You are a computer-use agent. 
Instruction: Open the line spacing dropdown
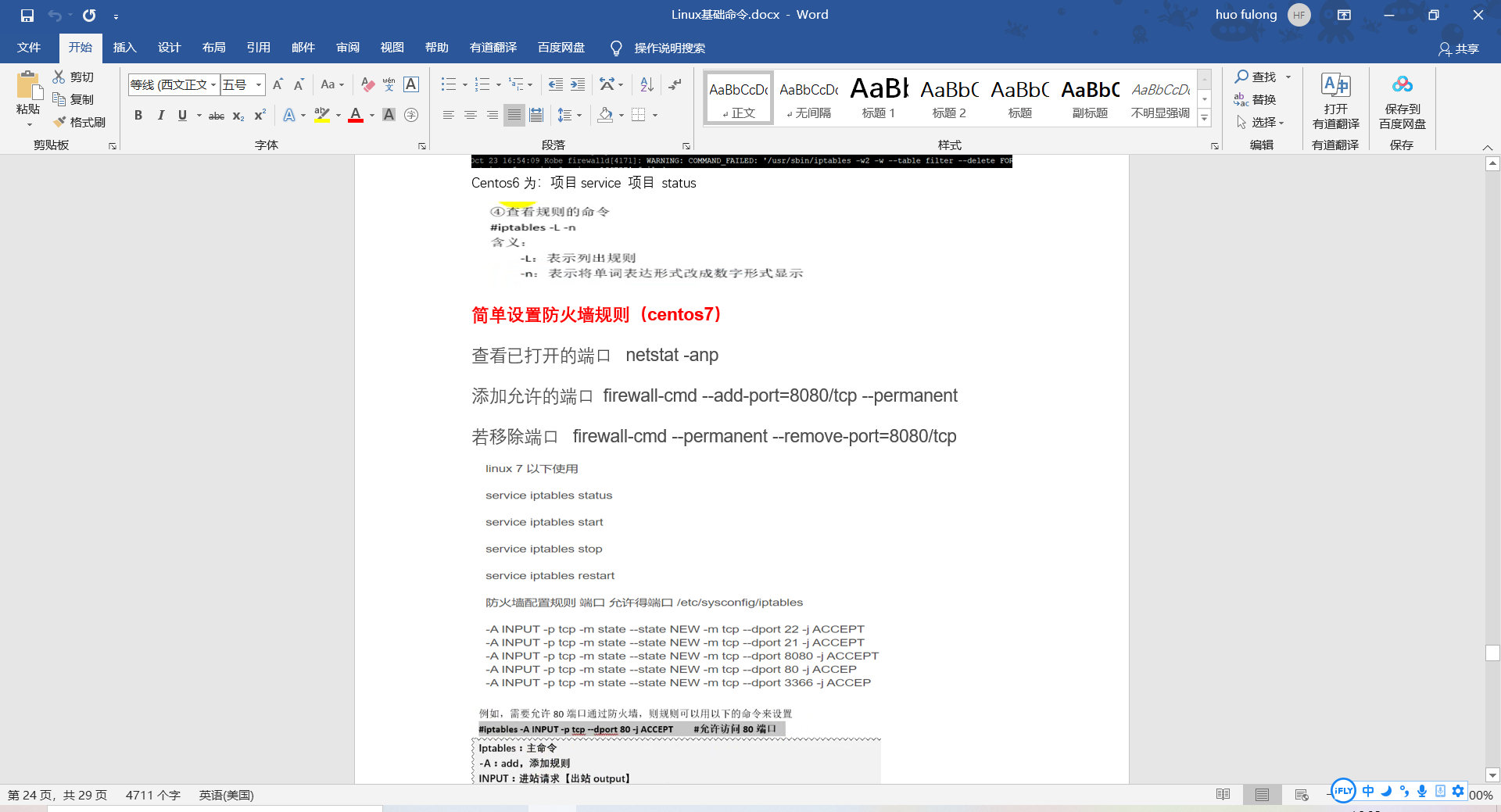coord(570,115)
